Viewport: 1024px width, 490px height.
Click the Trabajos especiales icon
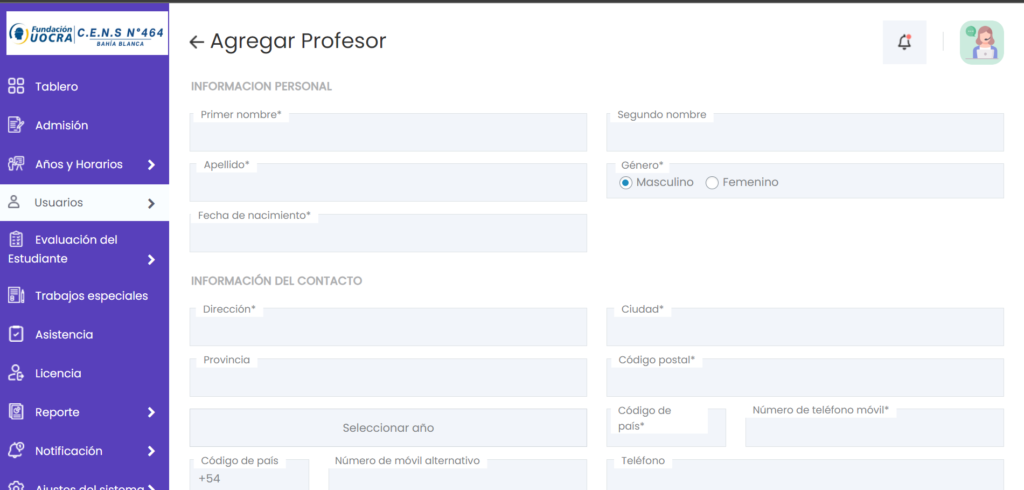tap(16, 295)
